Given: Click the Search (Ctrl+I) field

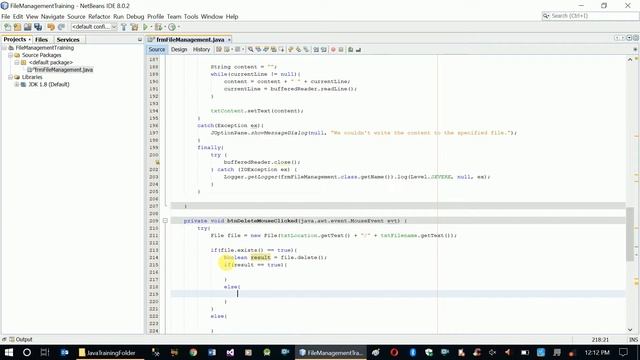Looking at the screenshot, I should pyautogui.click(x=590, y=16).
